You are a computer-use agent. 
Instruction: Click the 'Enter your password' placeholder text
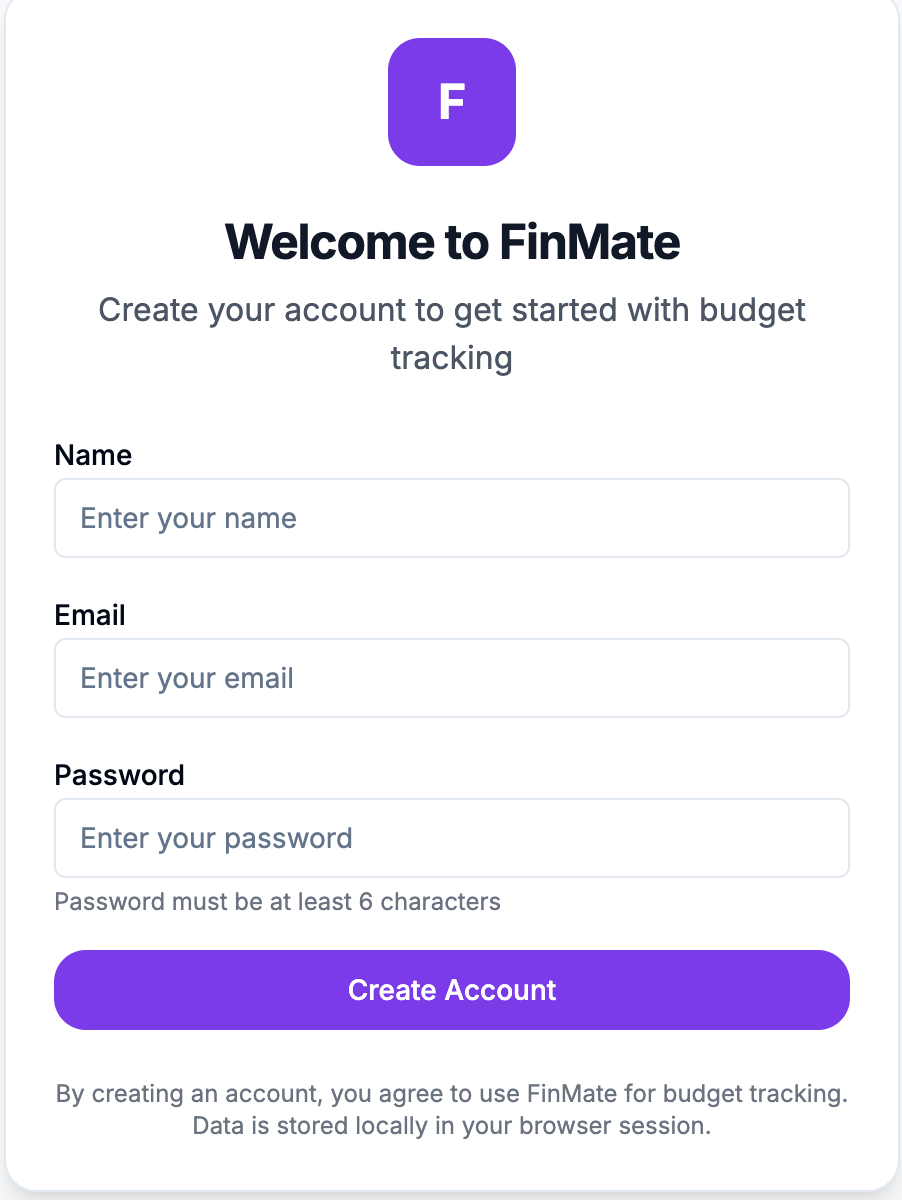point(217,838)
